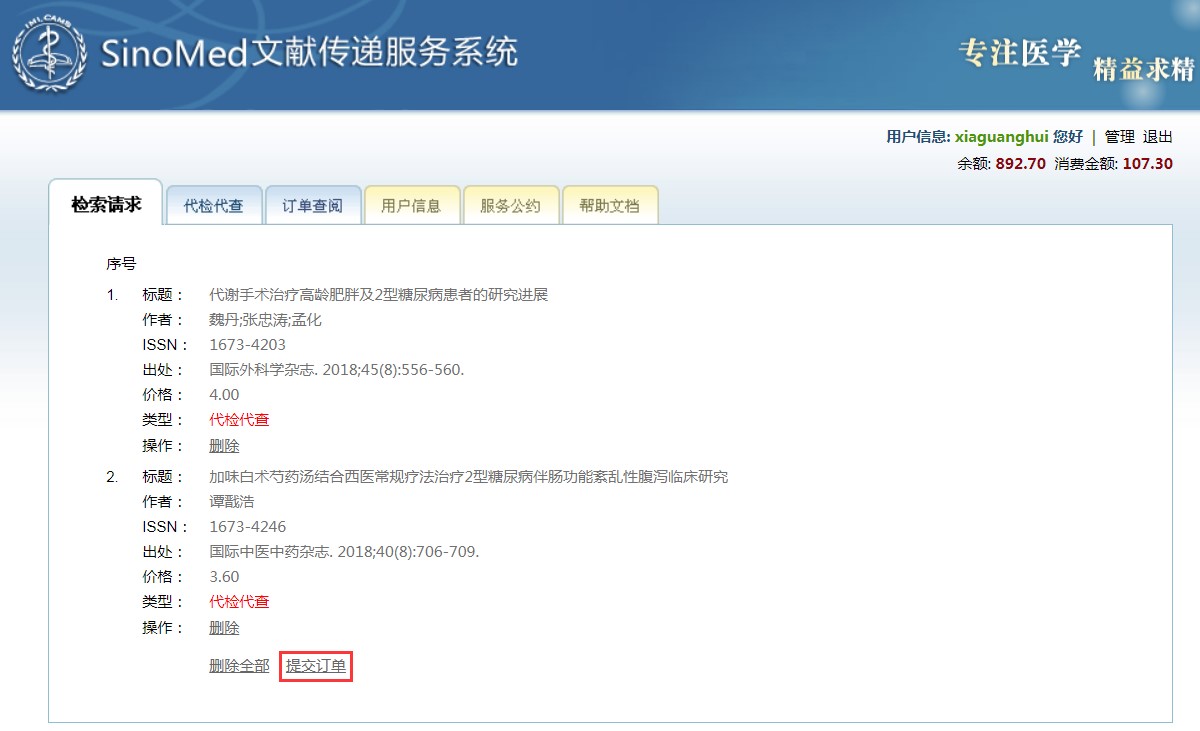Go to the 用户信息 tab
1200x731 pixels.
pos(411,206)
